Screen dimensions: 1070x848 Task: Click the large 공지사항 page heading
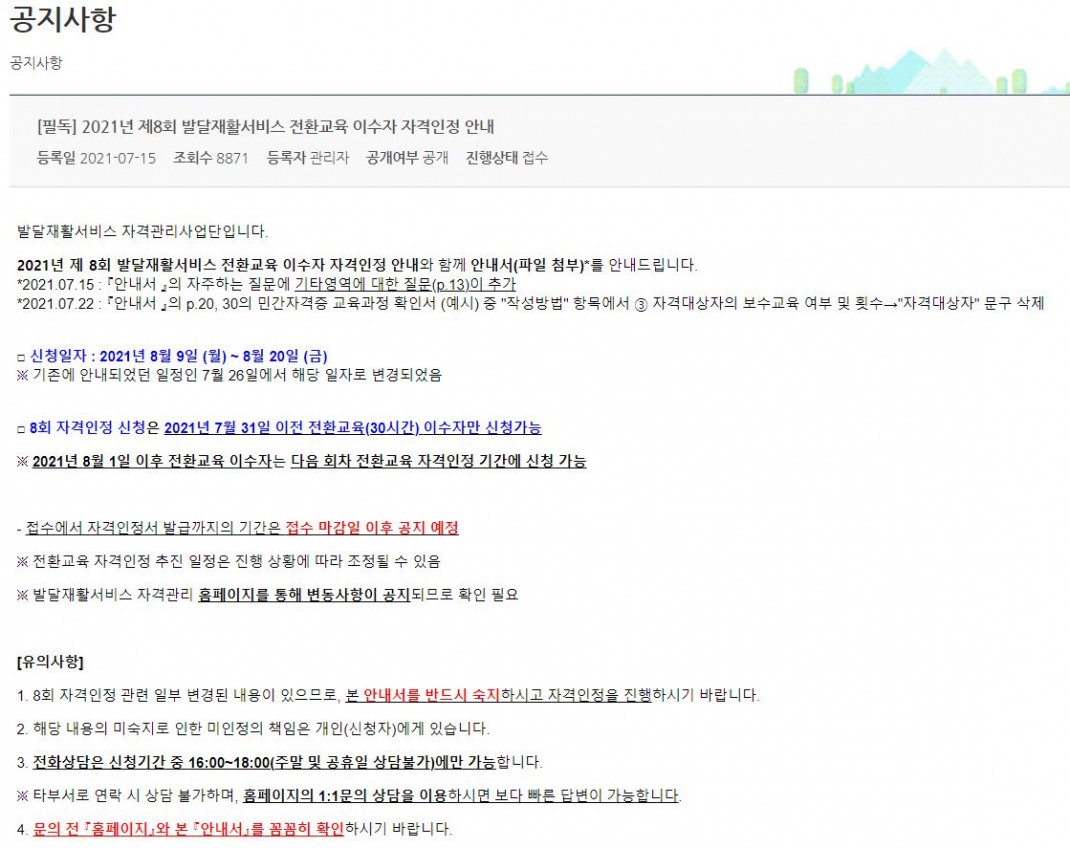point(62,21)
